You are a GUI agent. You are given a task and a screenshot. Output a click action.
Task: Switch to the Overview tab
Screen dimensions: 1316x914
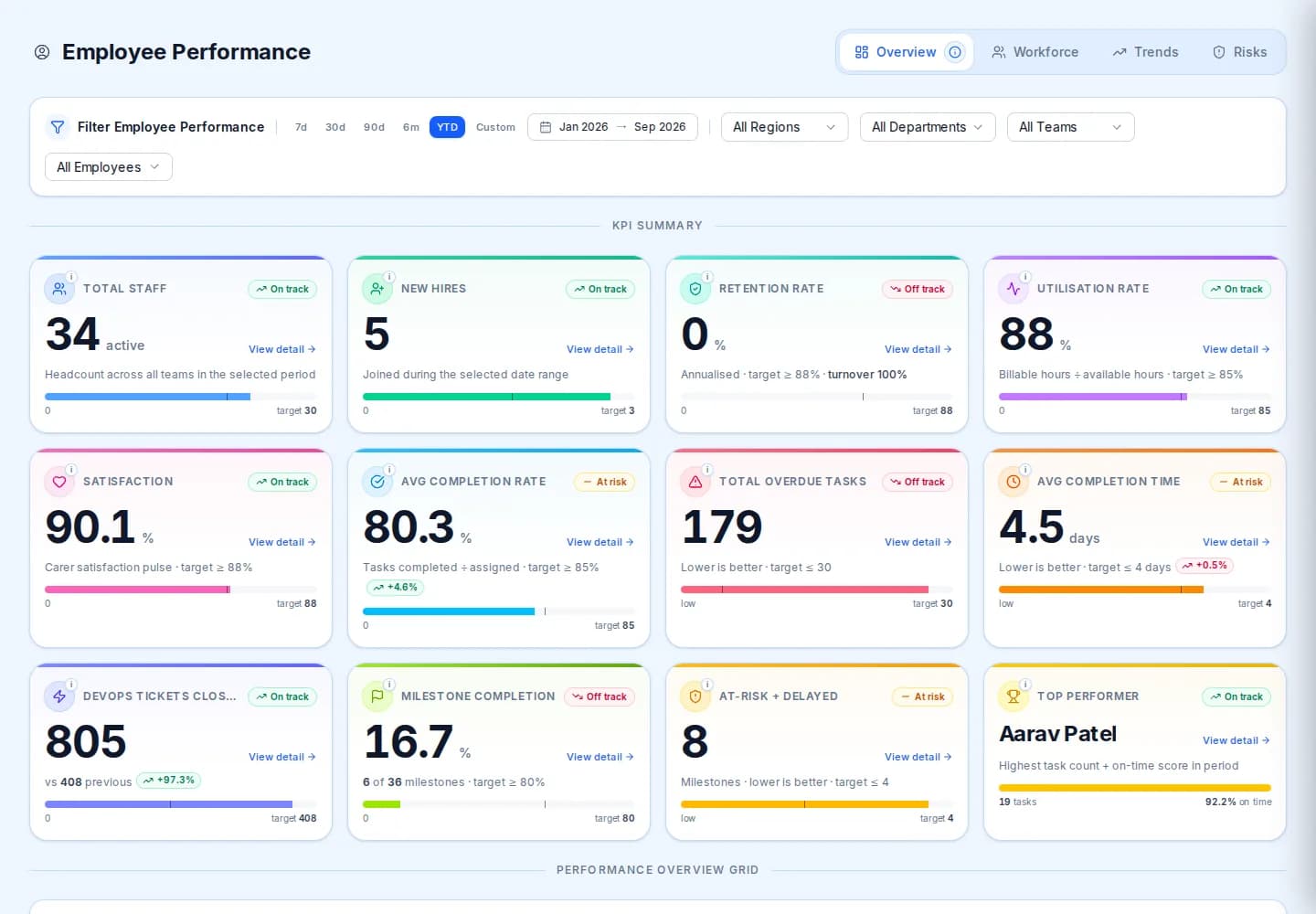point(906,52)
